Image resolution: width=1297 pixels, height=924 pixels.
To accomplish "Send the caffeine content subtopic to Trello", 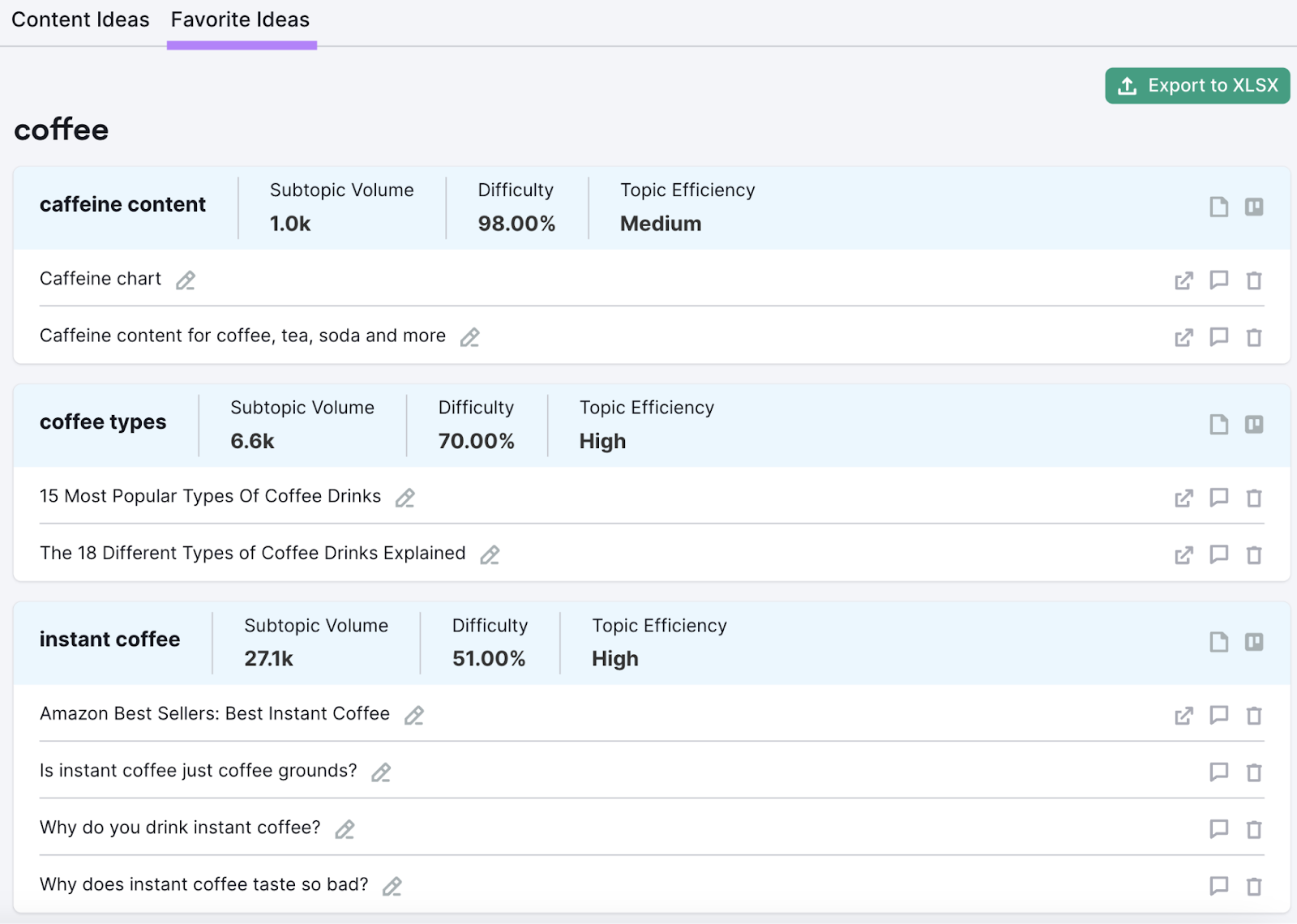I will [1253, 207].
